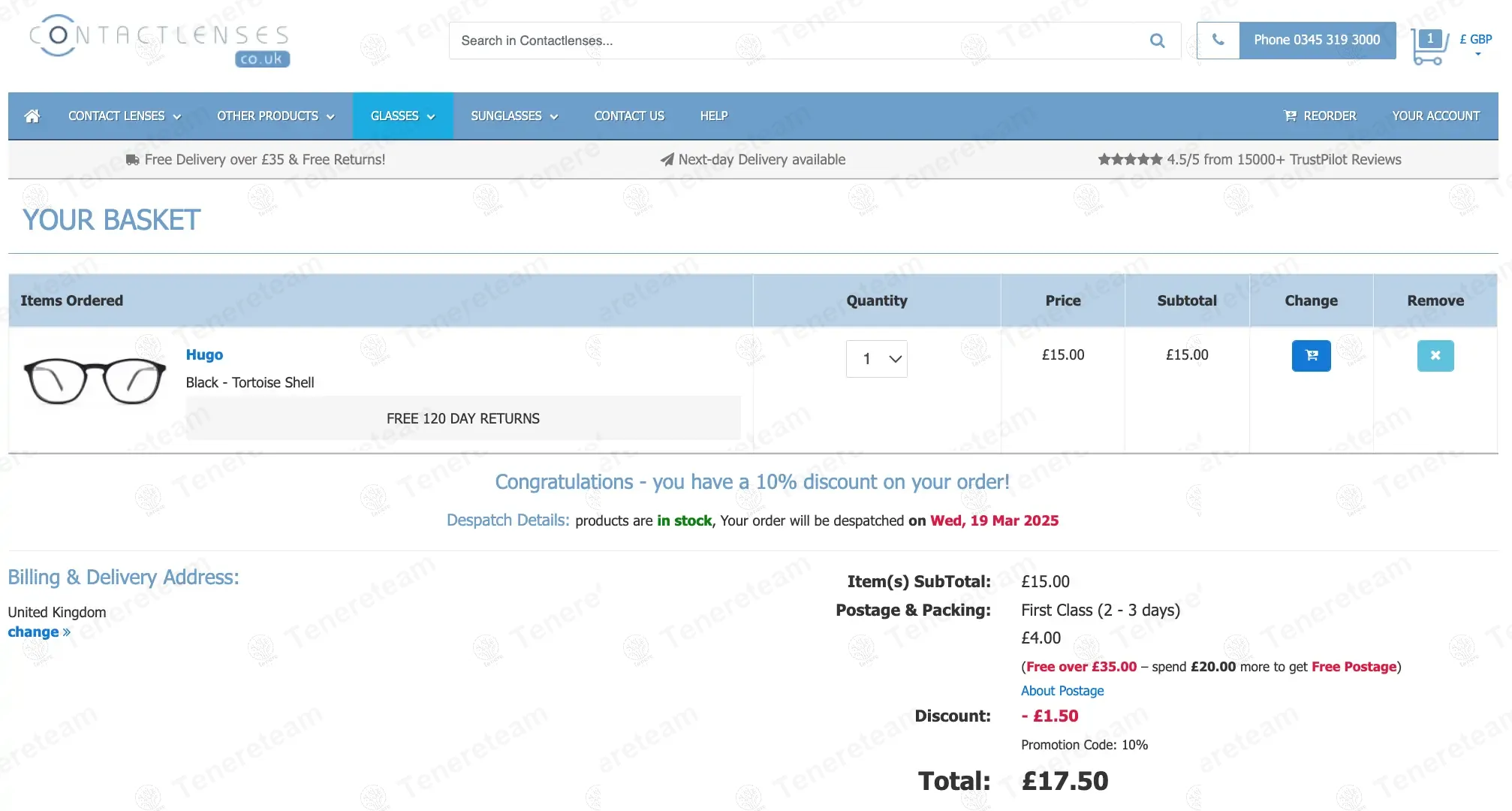Open the home page via house icon
The image size is (1512, 811).
[32, 116]
